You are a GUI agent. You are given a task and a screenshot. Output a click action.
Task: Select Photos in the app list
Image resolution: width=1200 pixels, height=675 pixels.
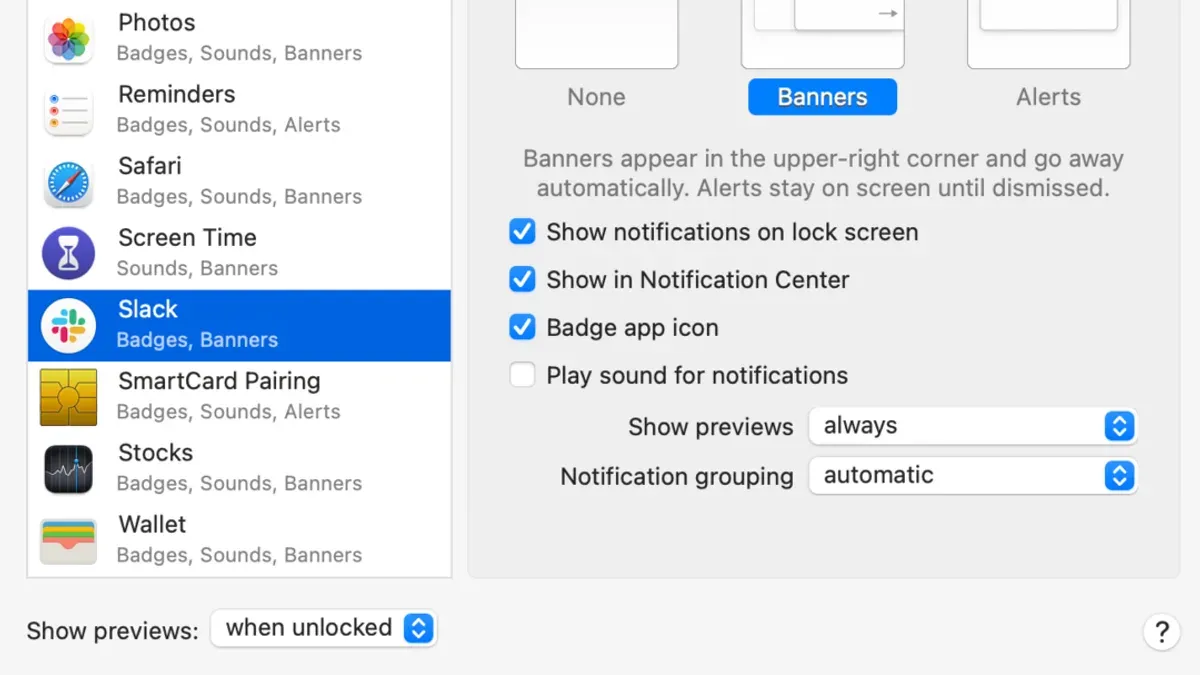point(239,38)
